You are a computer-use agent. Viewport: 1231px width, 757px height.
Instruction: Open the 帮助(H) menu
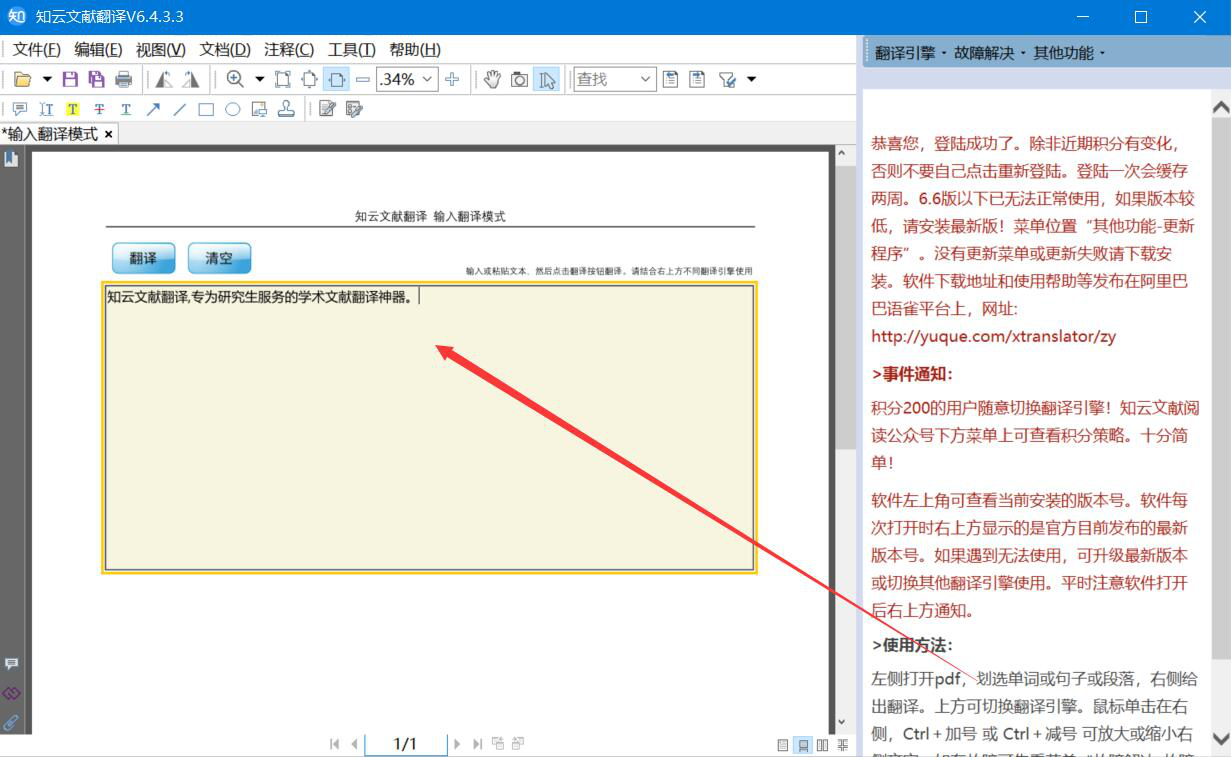[x=415, y=50]
